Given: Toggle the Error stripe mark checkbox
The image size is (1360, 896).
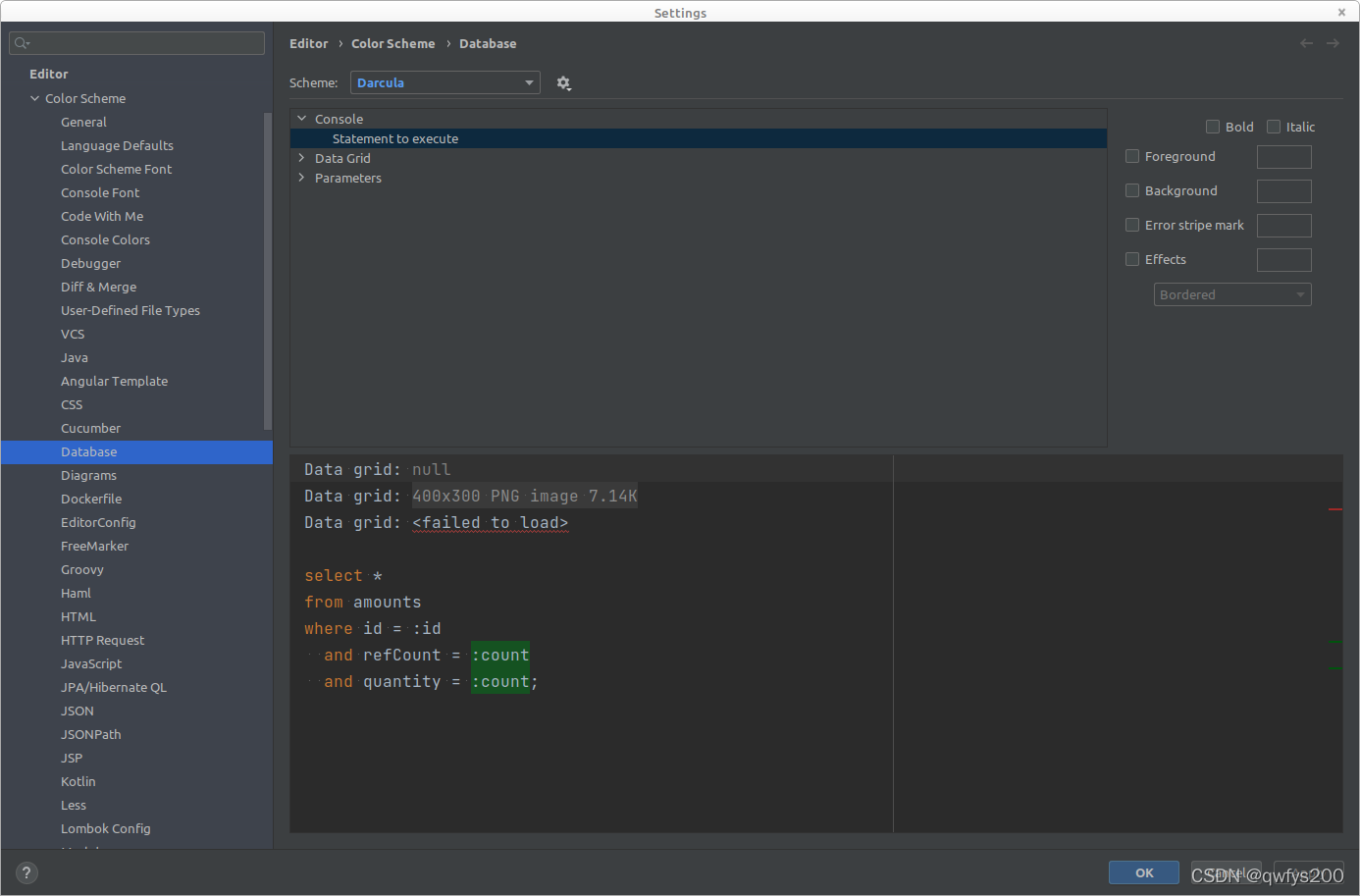Looking at the screenshot, I should coord(1132,225).
